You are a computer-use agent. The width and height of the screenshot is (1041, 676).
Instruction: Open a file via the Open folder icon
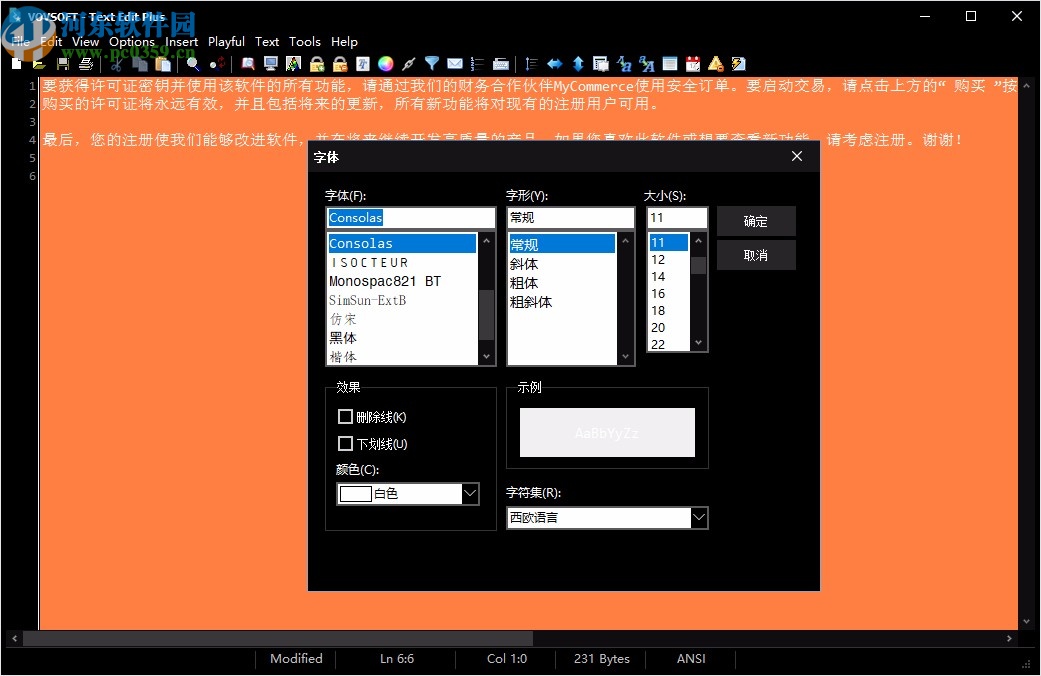tap(38, 63)
